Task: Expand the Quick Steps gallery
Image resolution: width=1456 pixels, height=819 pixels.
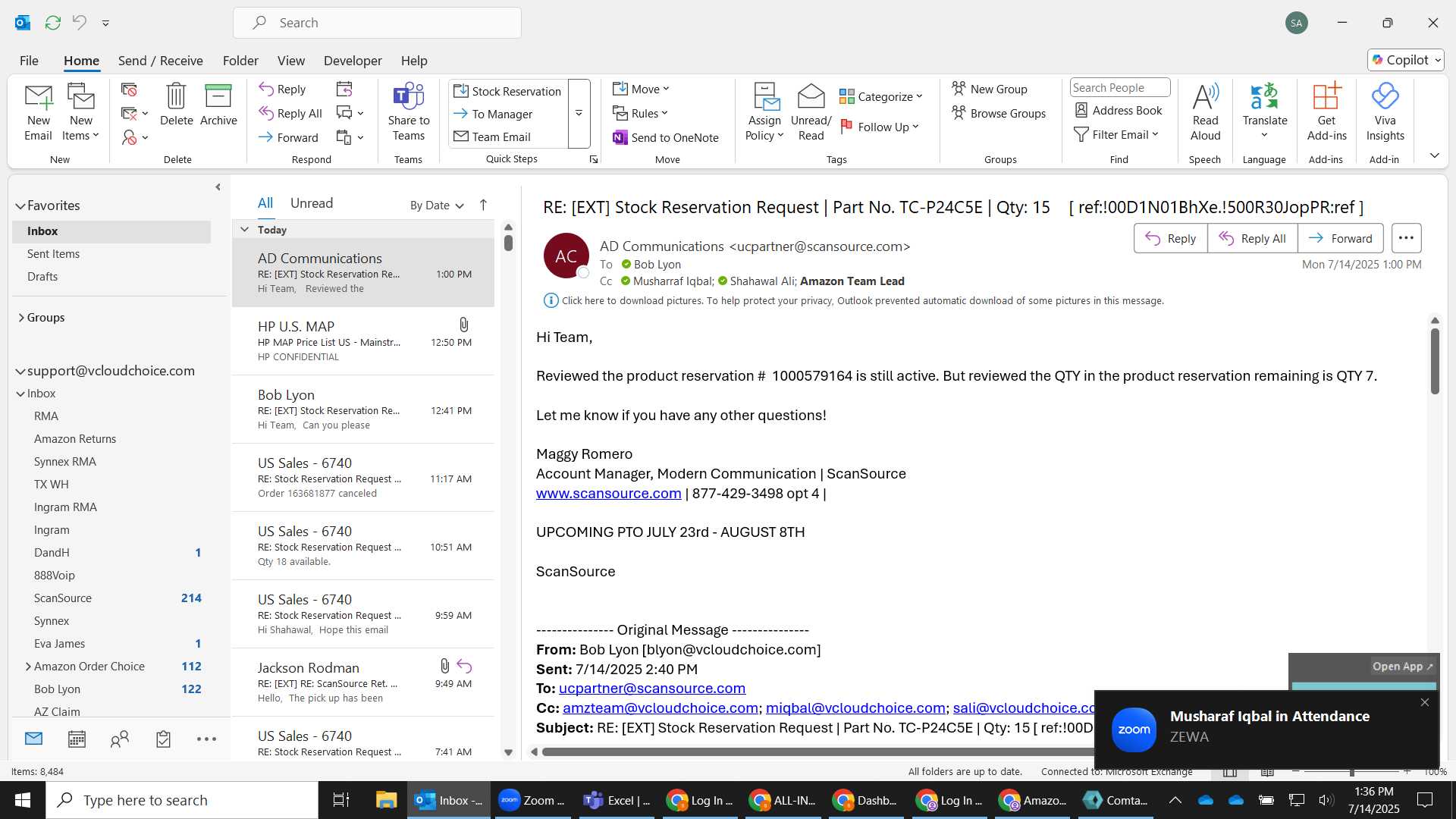Action: tap(579, 114)
